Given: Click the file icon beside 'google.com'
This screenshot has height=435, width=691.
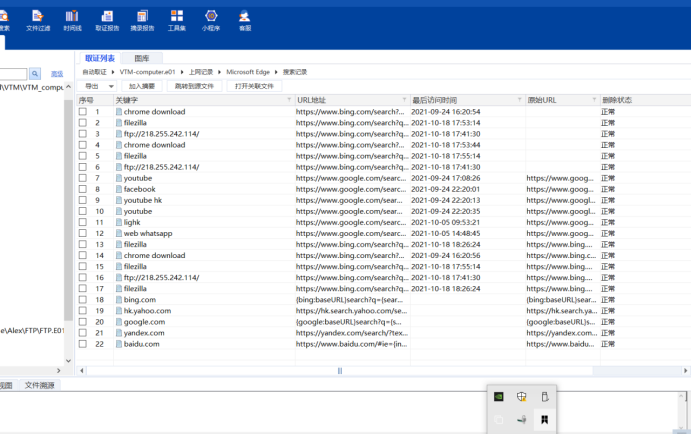Looking at the screenshot, I should click(x=119, y=322).
